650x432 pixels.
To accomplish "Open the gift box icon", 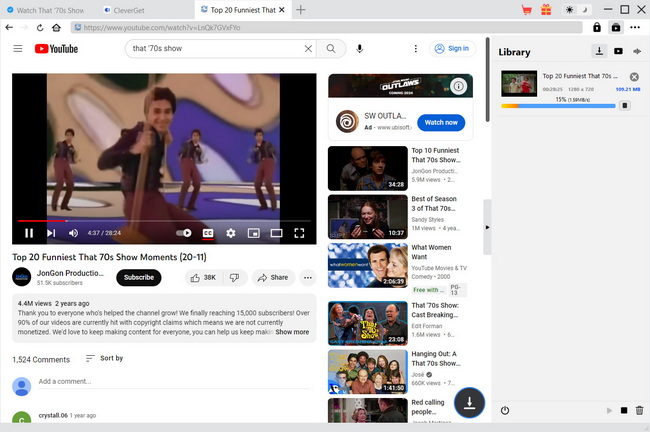I will (x=546, y=10).
